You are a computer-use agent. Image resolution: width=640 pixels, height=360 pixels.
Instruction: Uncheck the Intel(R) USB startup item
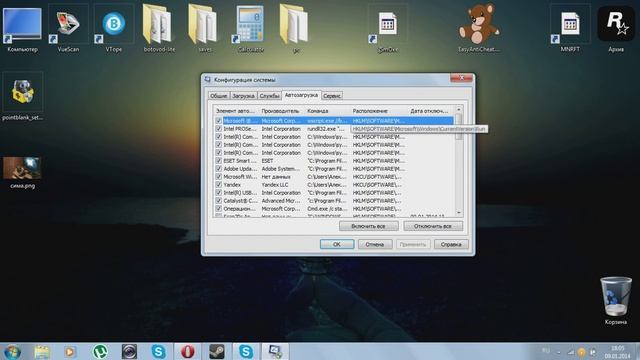click(x=218, y=192)
